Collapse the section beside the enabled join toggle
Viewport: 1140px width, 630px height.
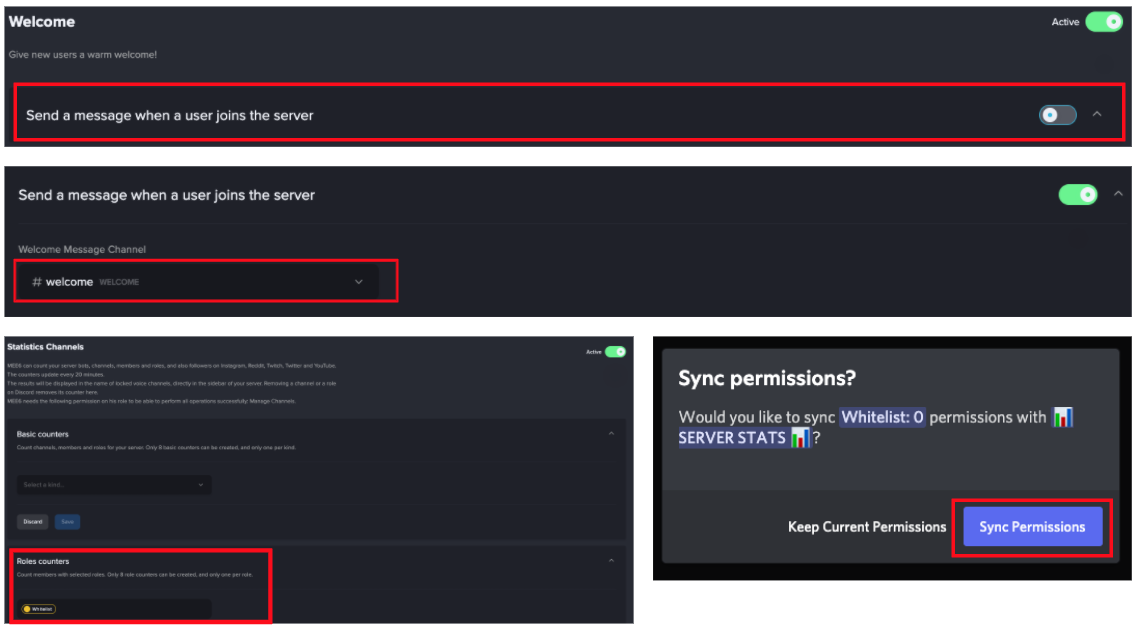point(1118,194)
